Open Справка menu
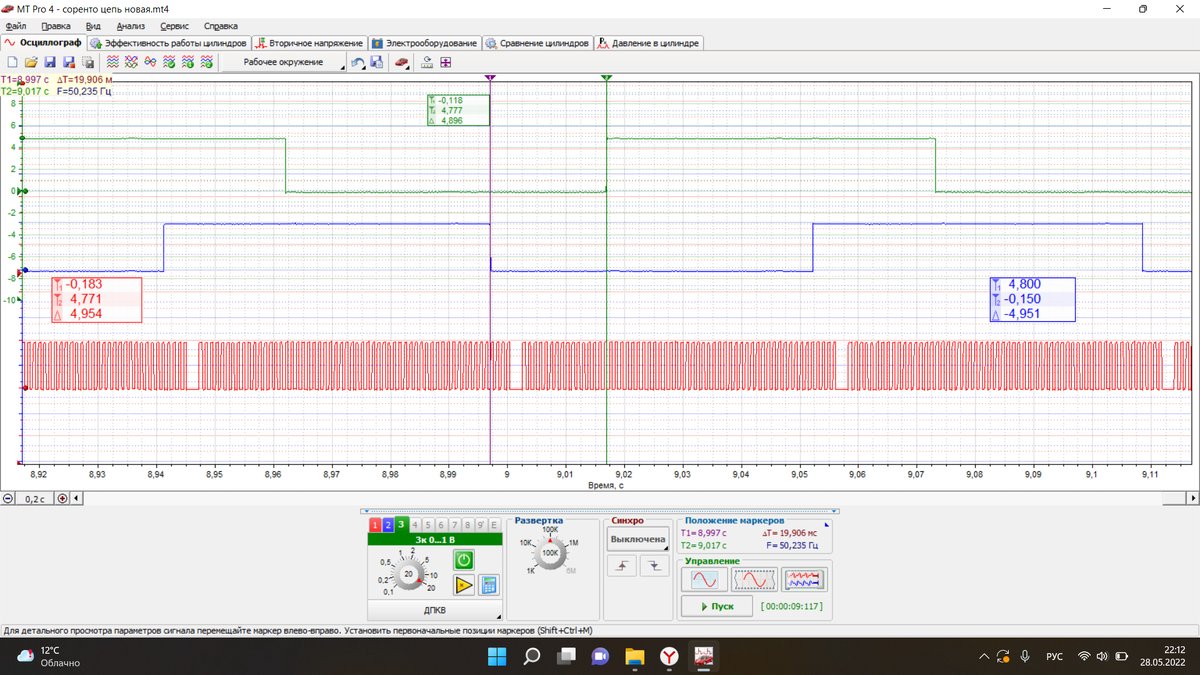The height and width of the screenshot is (675, 1200). click(221, 26)
